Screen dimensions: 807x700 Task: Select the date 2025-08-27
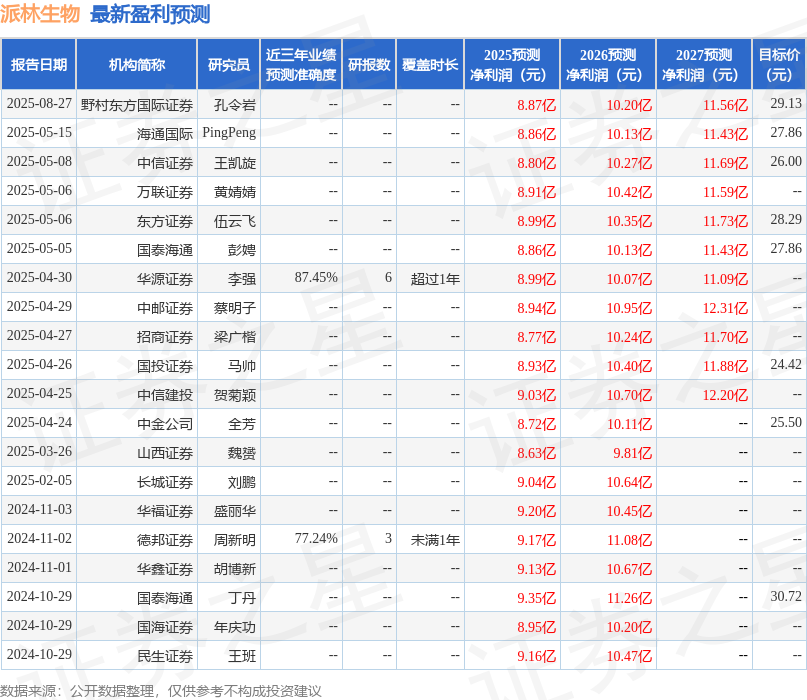(39, 103)
